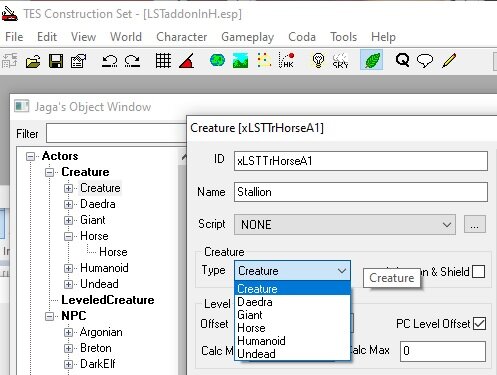Click the first toolbar icon left of Open
The height and width of the screenshot is (375, 497).
coord(10,61)
